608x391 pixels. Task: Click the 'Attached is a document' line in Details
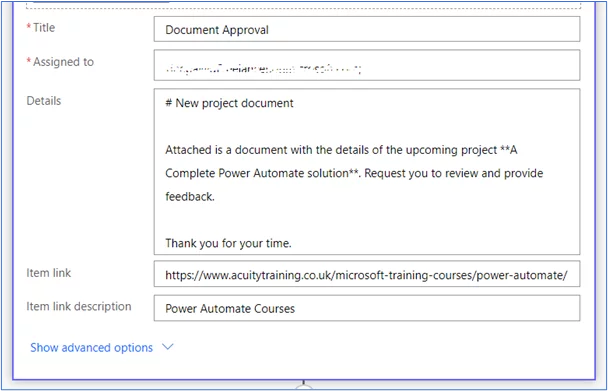[x=341, y=150]
